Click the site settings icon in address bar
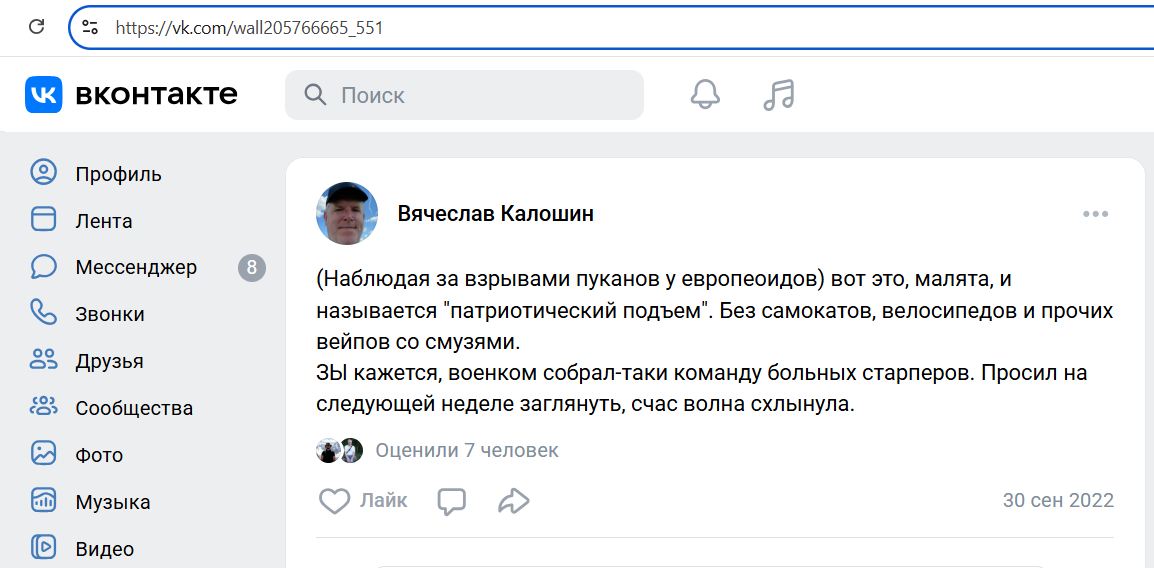 90,28
